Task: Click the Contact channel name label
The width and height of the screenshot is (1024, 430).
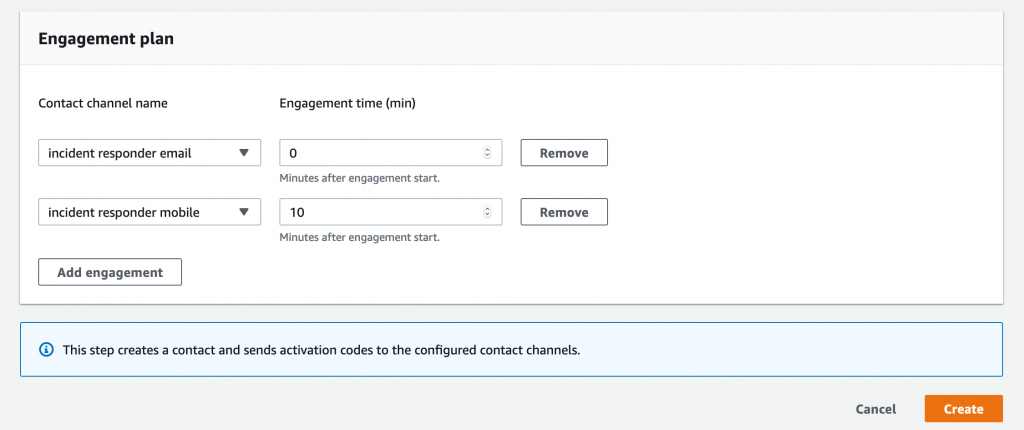Action: coord(103,103)
